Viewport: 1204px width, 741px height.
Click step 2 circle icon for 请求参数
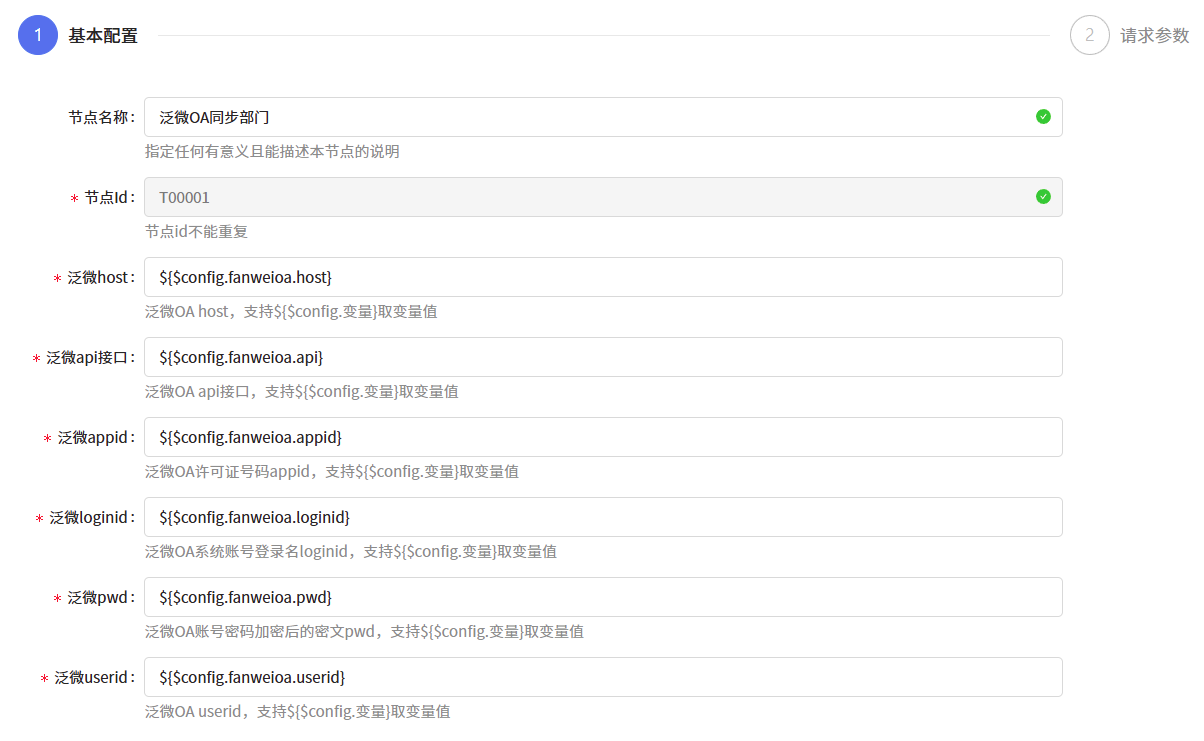click(1089, 35)
